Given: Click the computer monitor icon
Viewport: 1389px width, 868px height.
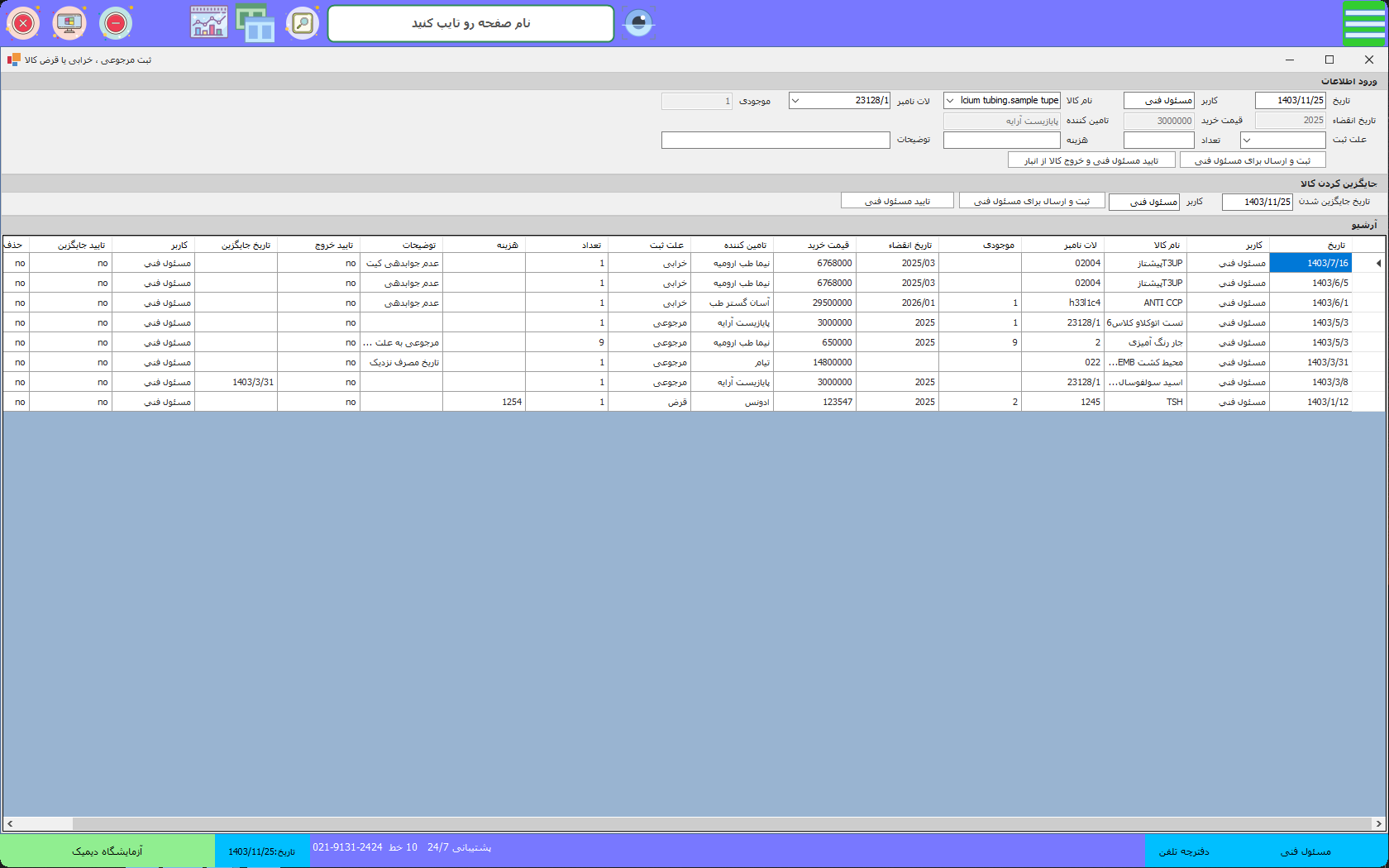Looking at the screenshot, I should tap(69, 23).
